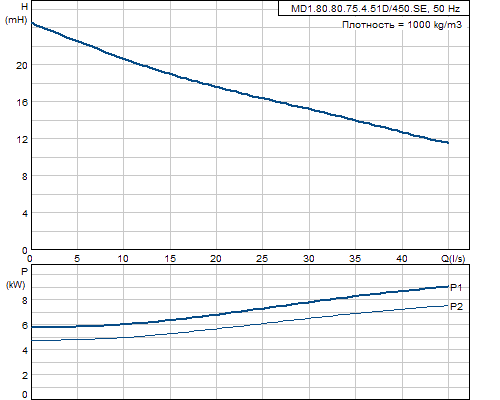Click the 40 tick on the flow axis
Viewport: 500px width, 400px height.
click(402, 258)
